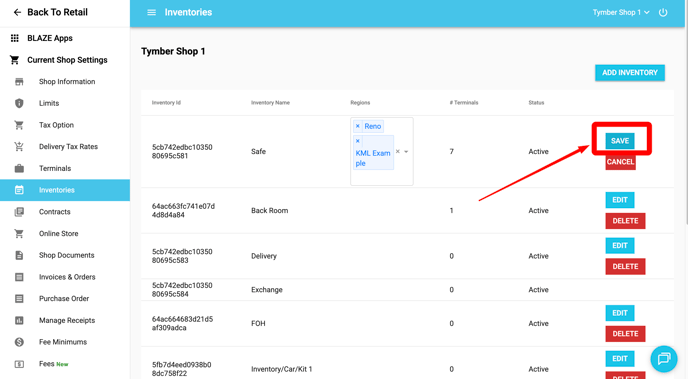This screenshot has height=379, width=688.
Task: Click the back arrow icon
Action: (x=17, y=12)
